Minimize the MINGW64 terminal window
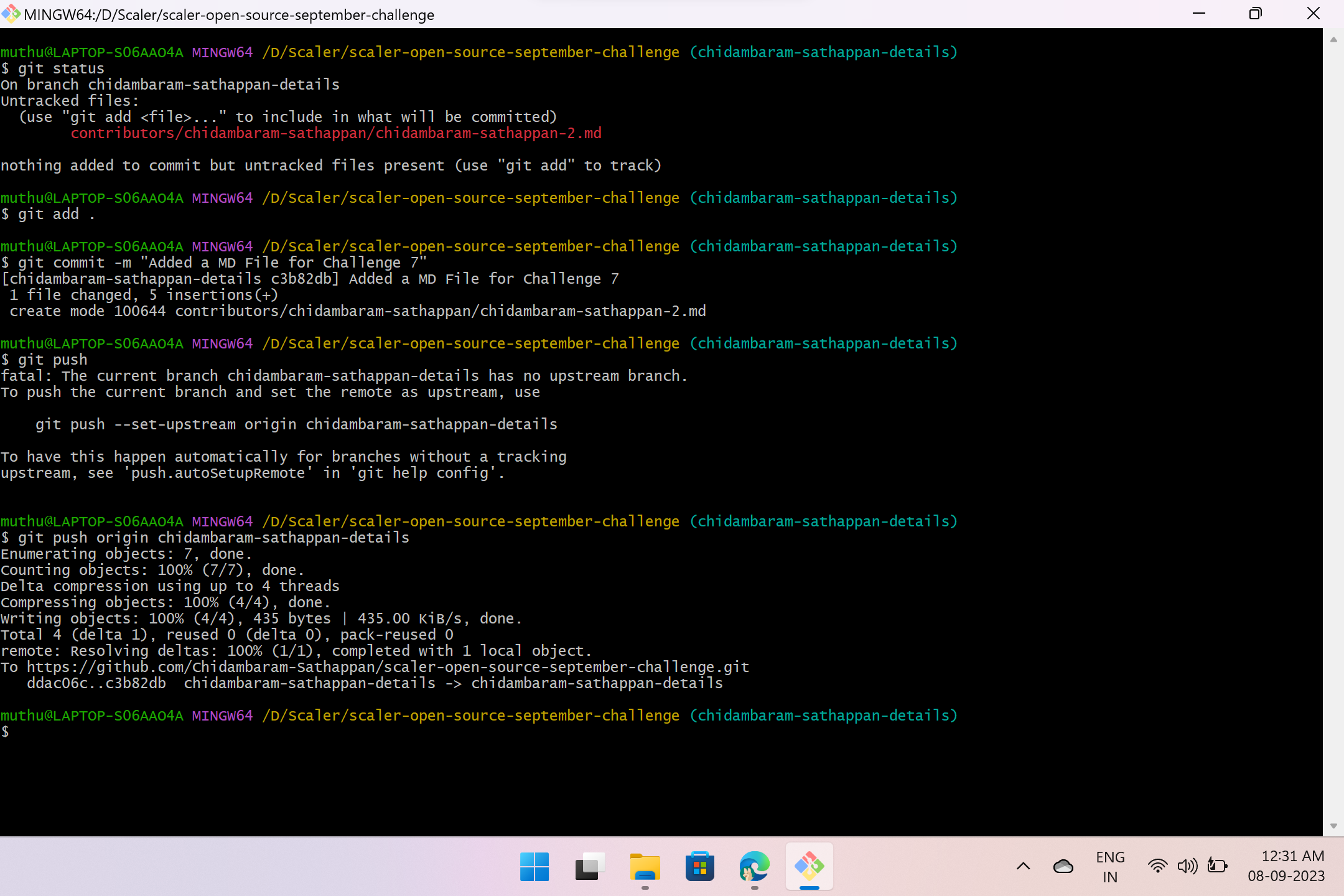This screenshot has height=896, width=1344. [1200, 13]
